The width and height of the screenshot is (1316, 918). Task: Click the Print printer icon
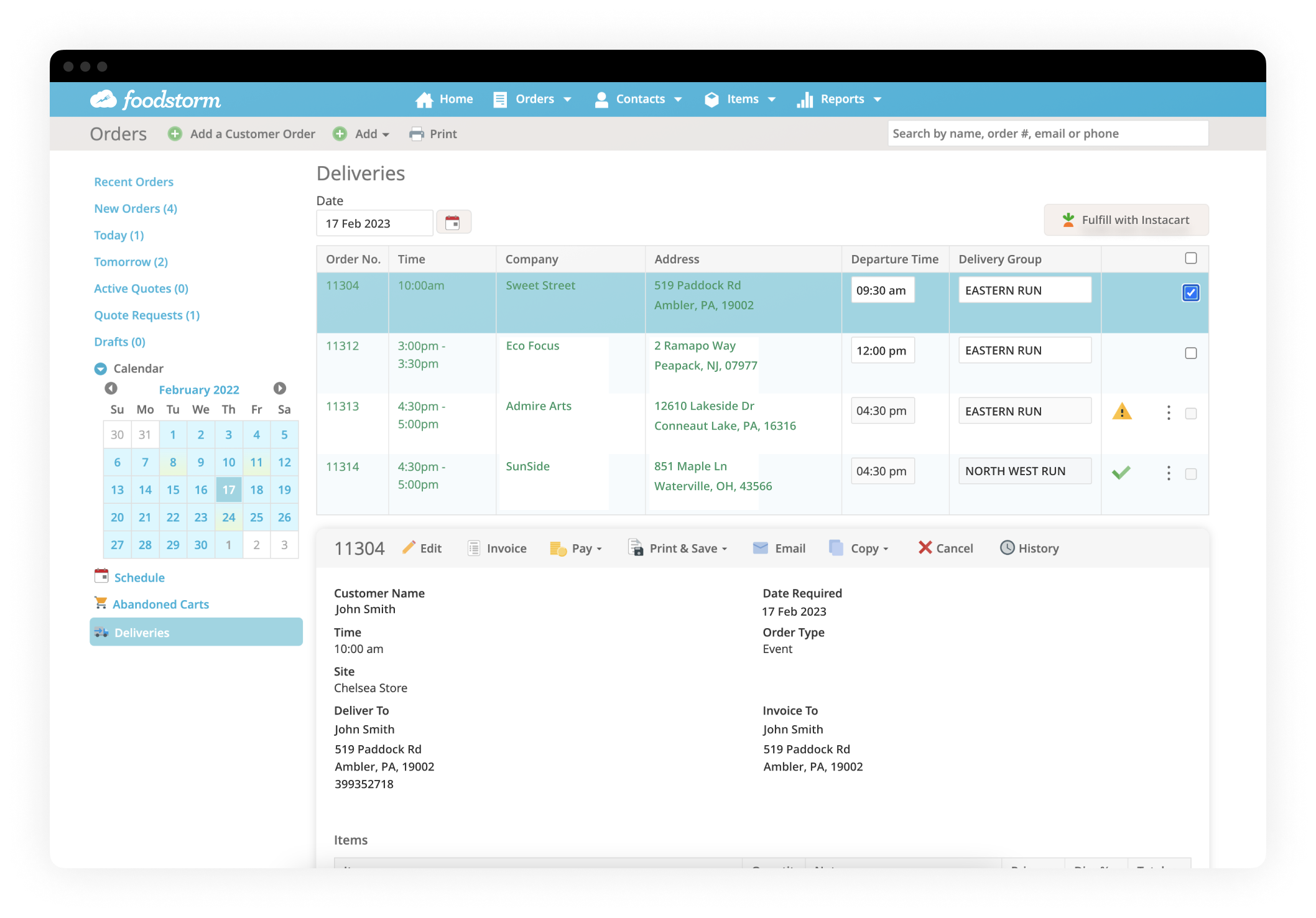416,134
